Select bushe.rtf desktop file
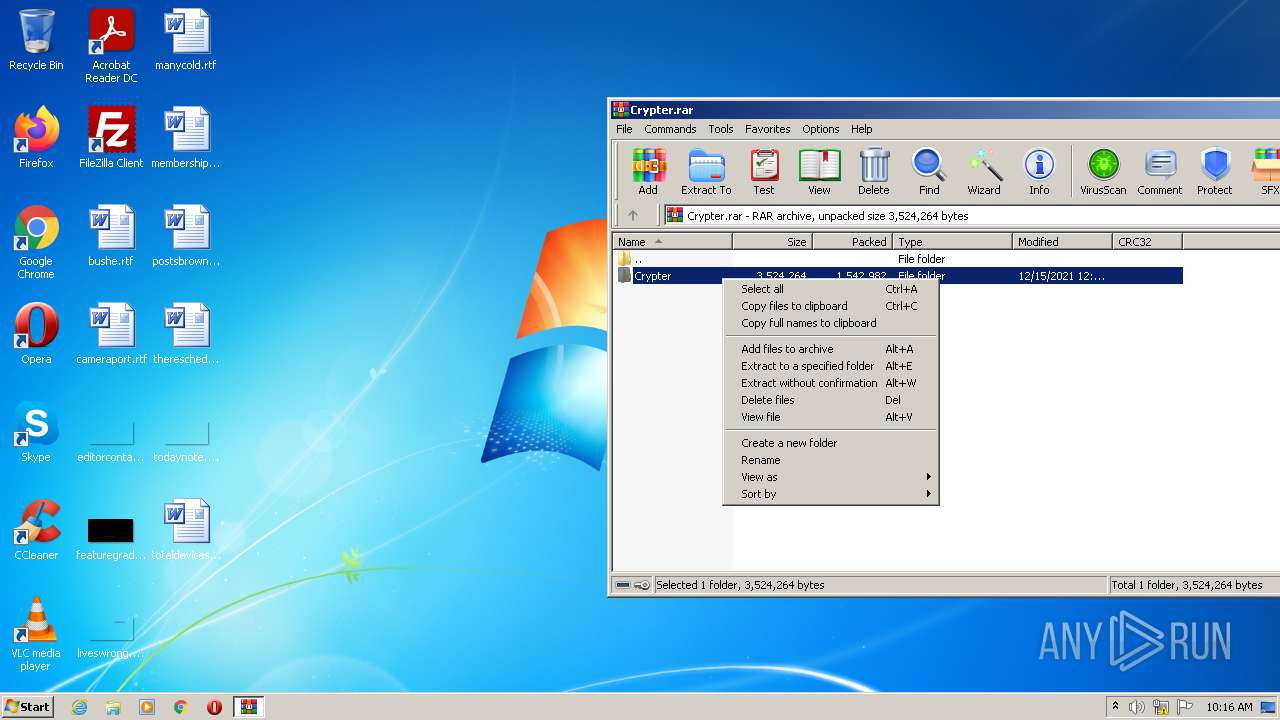The image size is (1280, 720). pyautogui.click(x=111, y=235)
